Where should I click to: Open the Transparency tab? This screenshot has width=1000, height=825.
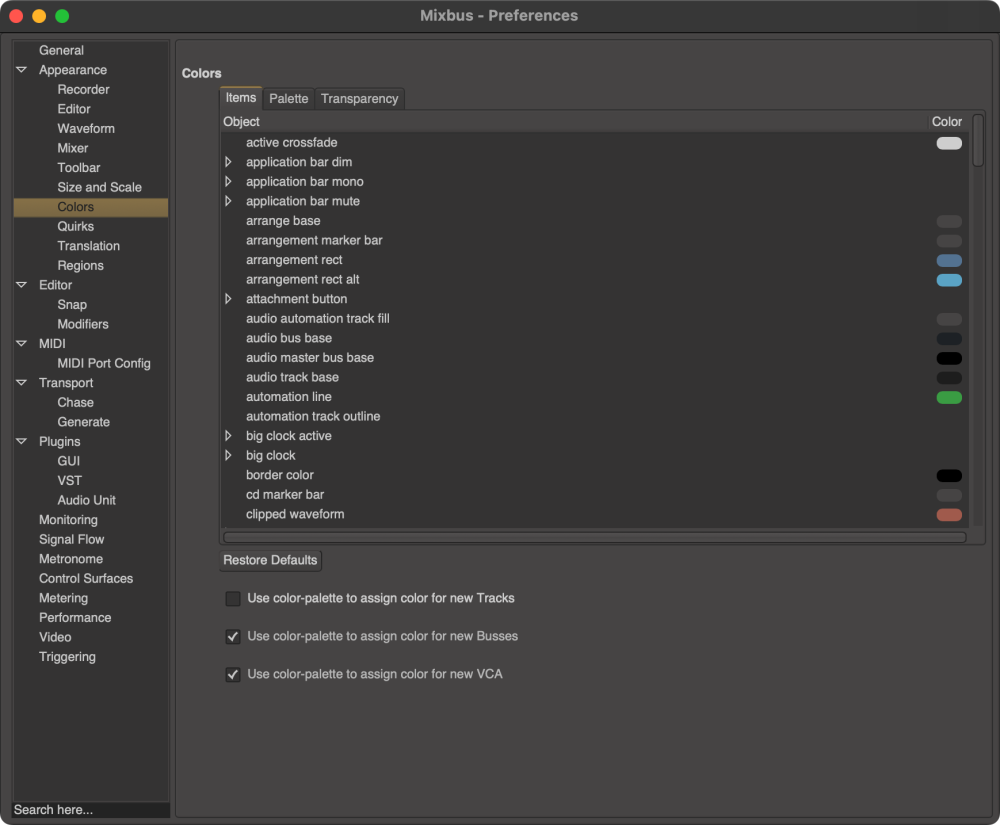[359, 98]
